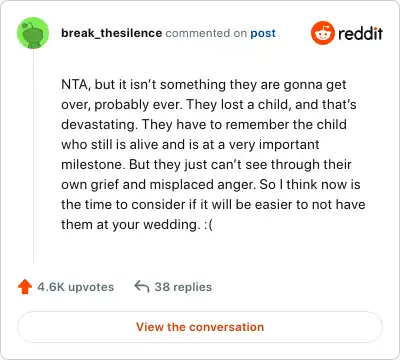Screen dimensions: 400x360
Task: Click the word "milestone" in the comment
Action: [93, 164]
